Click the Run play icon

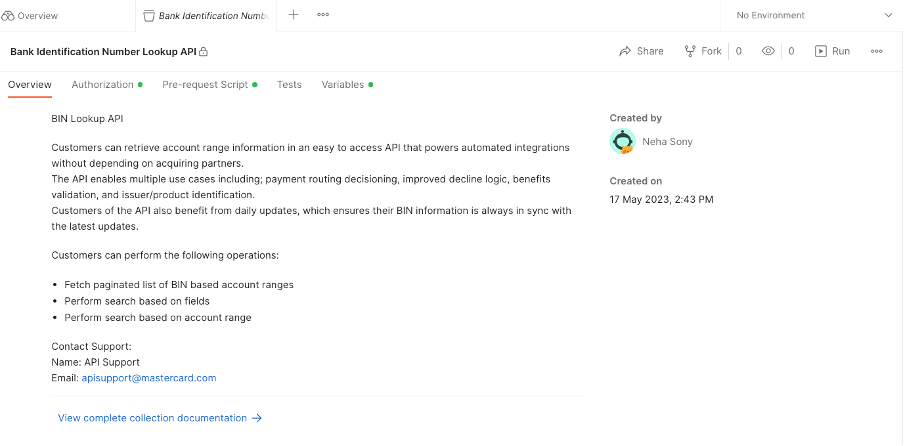point(821,51)
